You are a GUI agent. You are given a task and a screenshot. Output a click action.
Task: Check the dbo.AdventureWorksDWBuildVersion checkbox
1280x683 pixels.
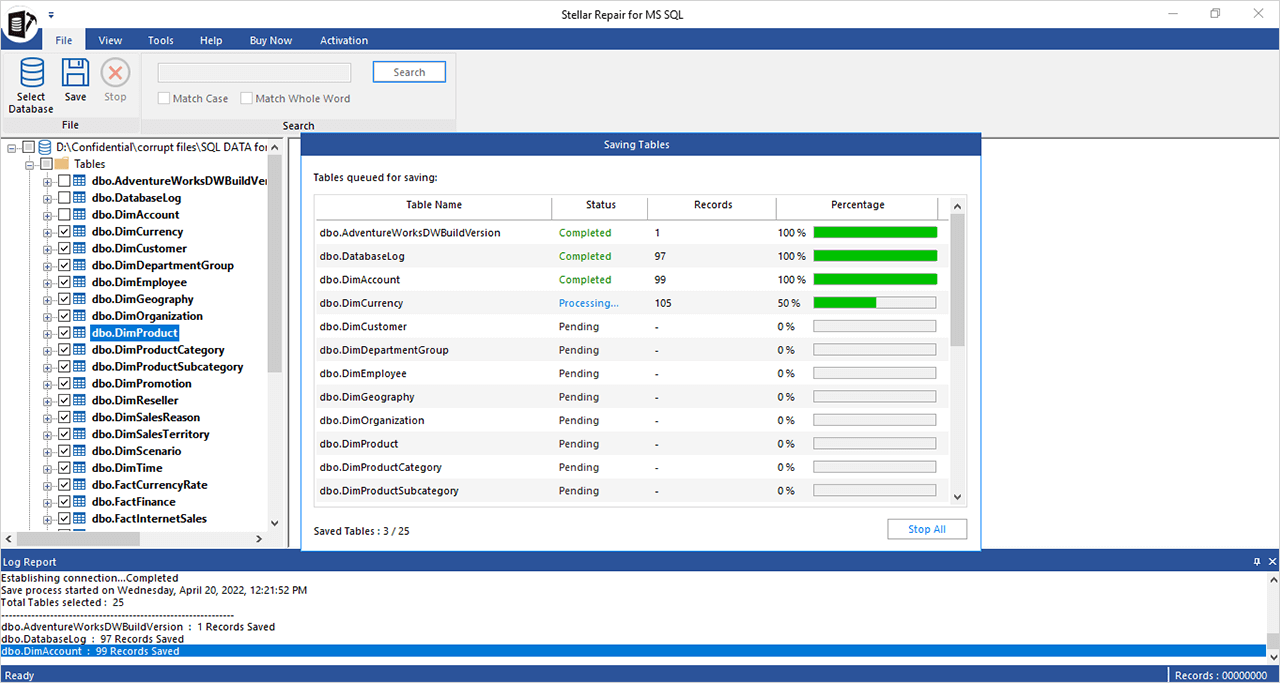pos(64,181)
